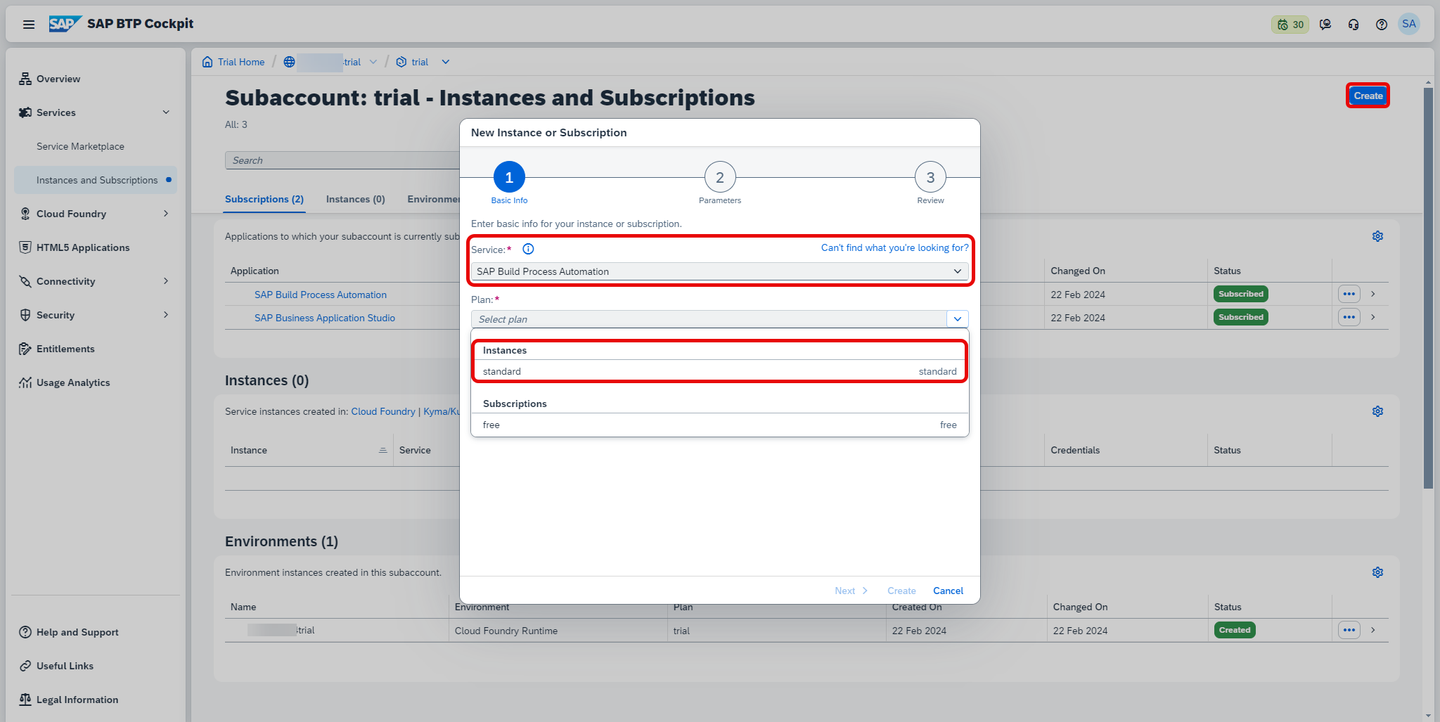The width and height of the screenshot is (1440, 722).
Task: Open details arrow for SAP Build Process Automation row
Action: point(1373,294)
